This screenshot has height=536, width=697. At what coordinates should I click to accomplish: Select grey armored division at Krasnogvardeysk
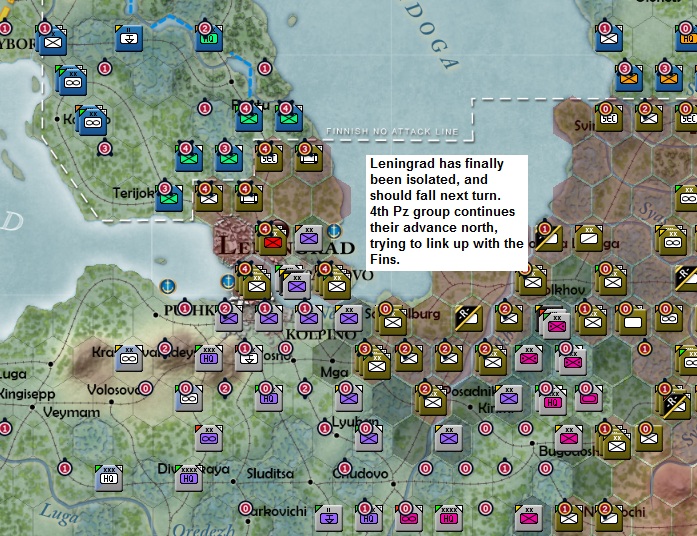(x=129, y=358)
